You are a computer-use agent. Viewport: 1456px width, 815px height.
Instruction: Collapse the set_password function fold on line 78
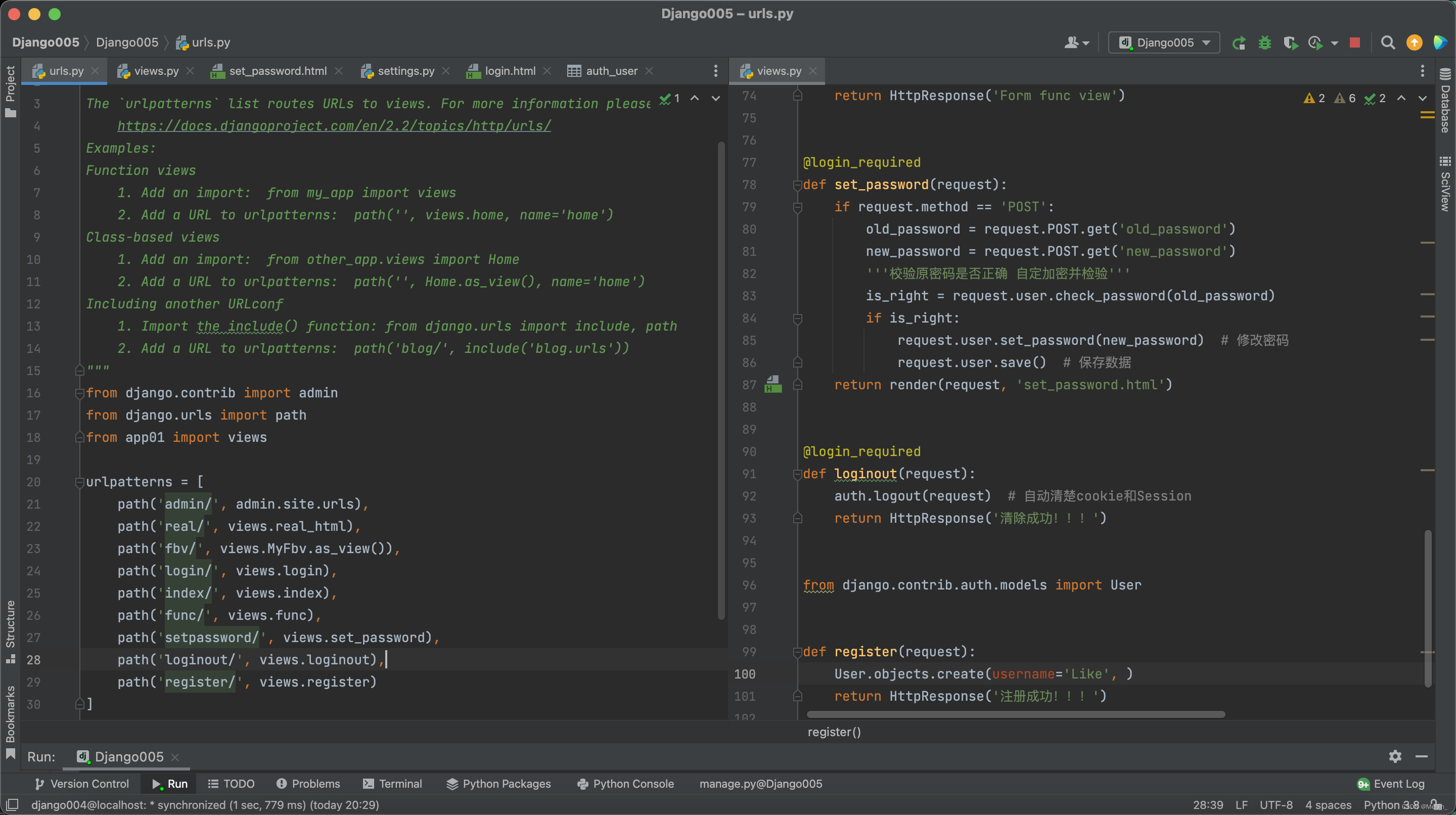[x=798, y=185]
